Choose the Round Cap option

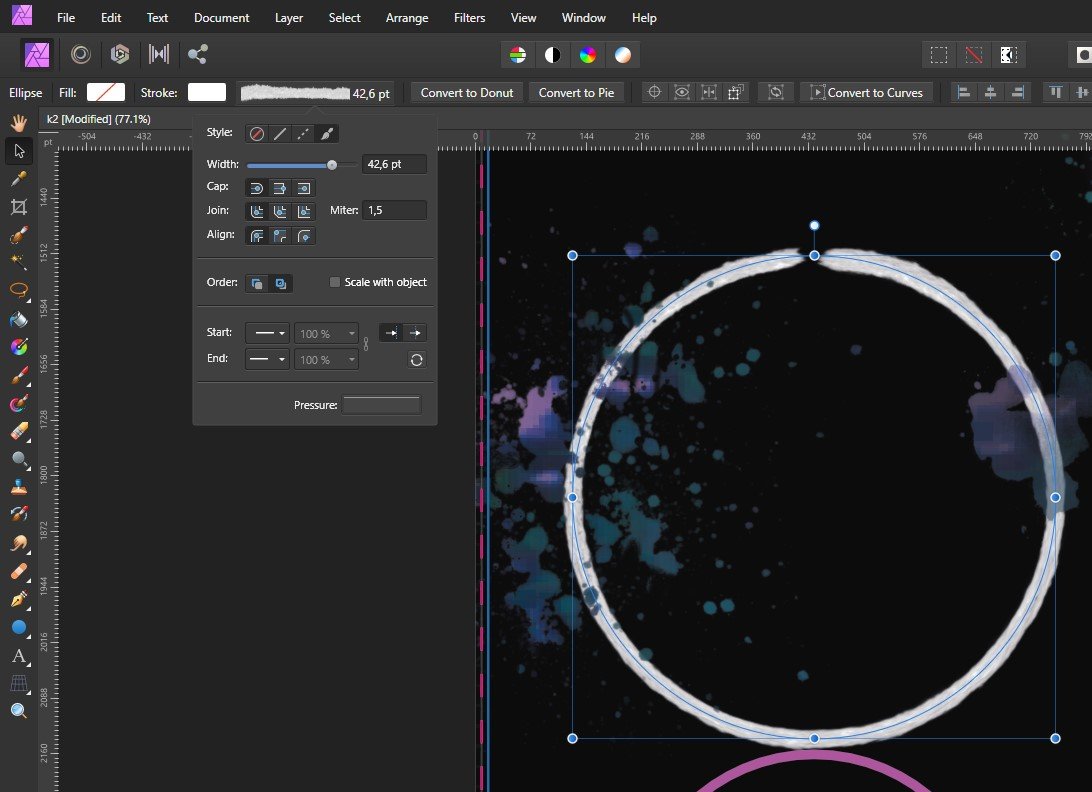click(256, 188)
